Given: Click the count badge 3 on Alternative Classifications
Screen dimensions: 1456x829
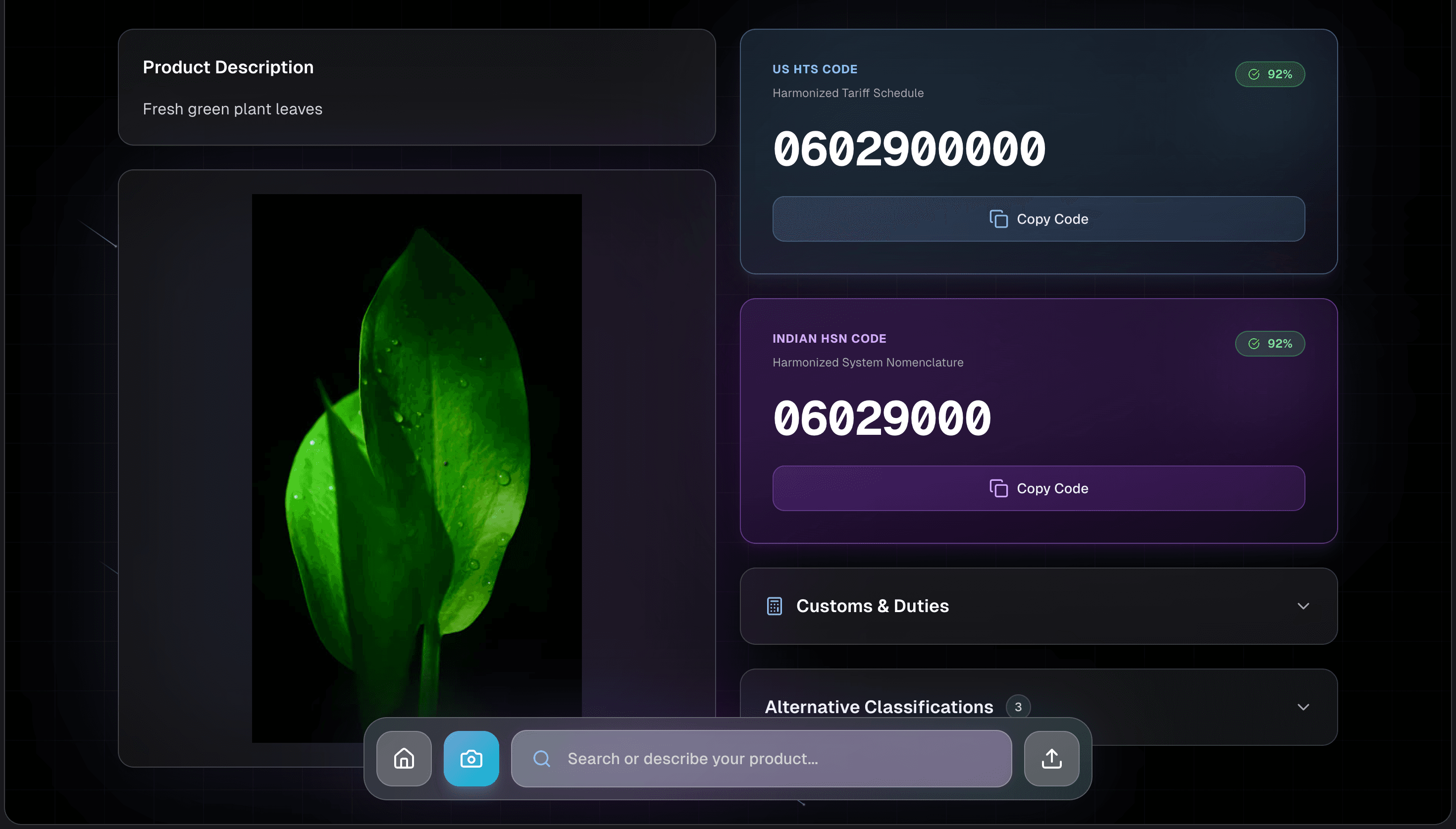Looking at the screenshot, I should (x=1018, y=707).
